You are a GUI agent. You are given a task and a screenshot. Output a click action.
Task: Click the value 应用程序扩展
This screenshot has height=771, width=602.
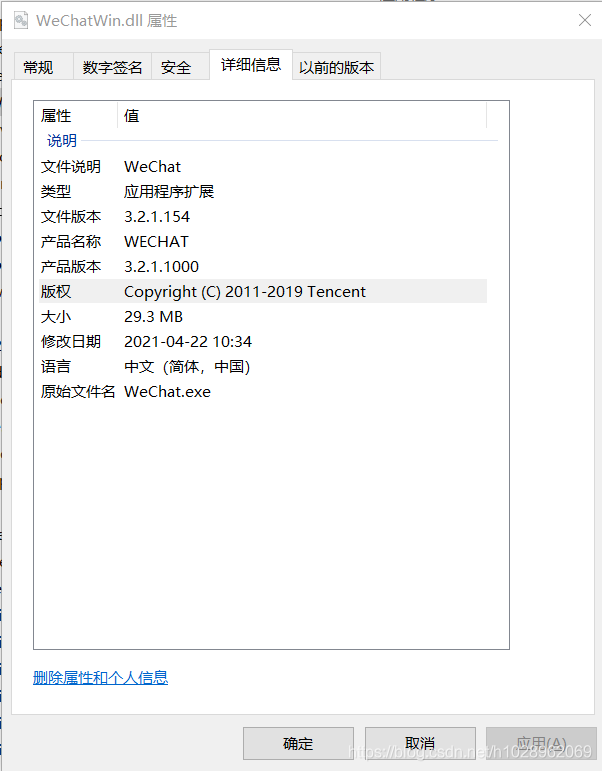tap(169, 191)
